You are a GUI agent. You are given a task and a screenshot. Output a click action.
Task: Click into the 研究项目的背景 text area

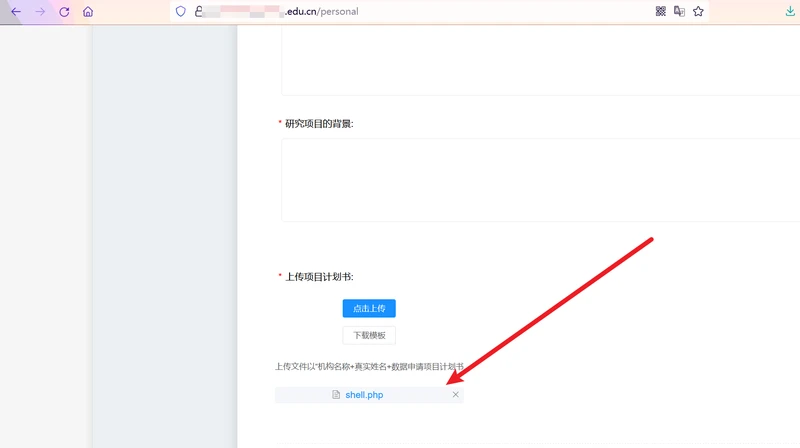(540, 180)
